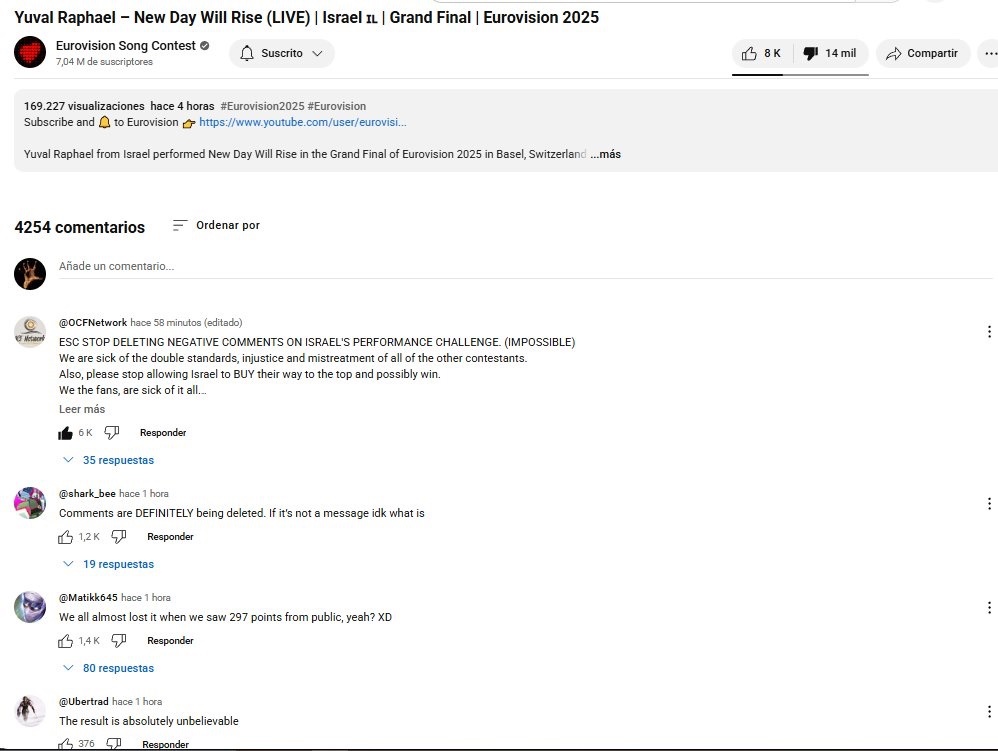Viewport: 998px width, 751px height.
Task: Open options menu for @Ubertrad's comment
Action: [989, 711]
